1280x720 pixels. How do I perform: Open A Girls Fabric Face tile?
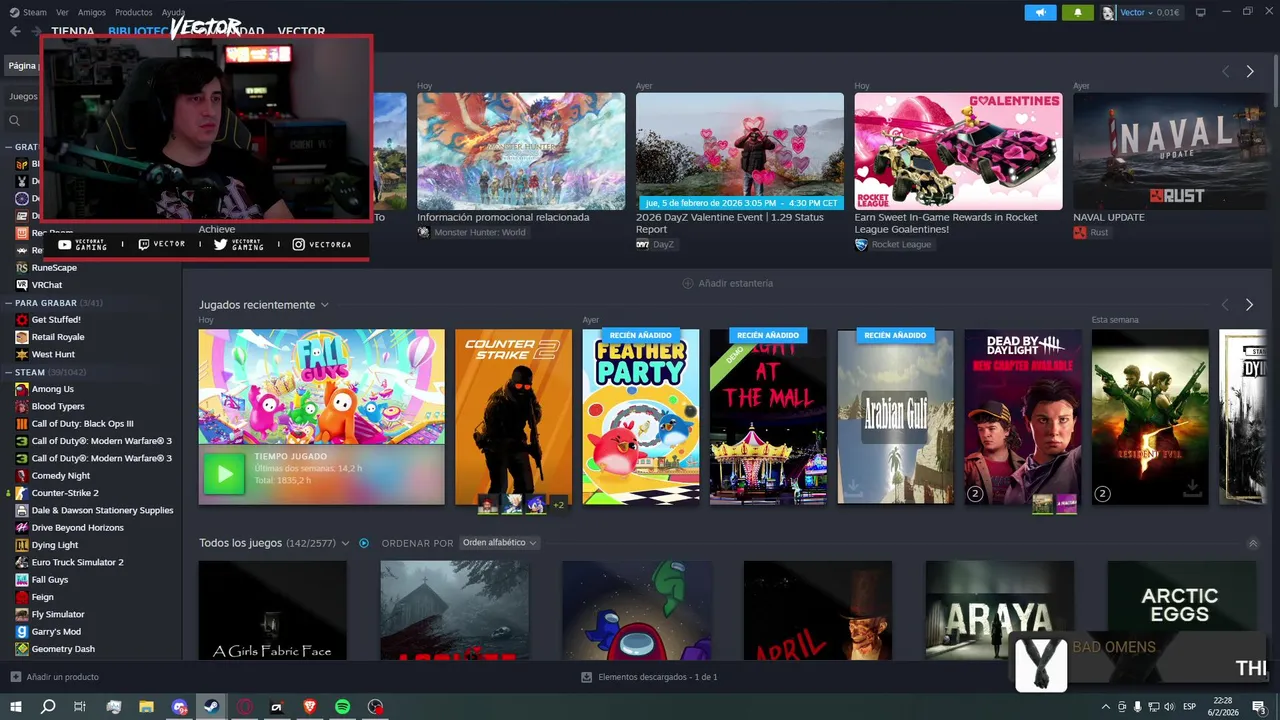[x=273, y=610]
